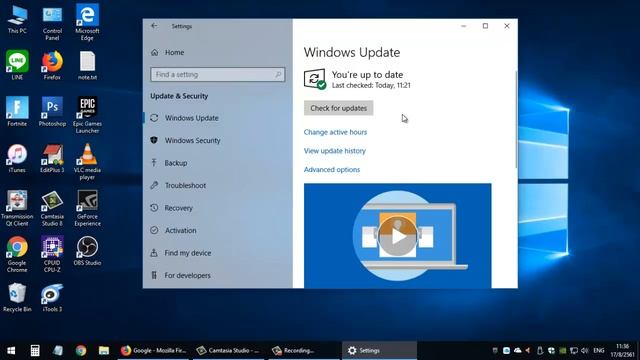
Task: Switch to Google - Mozilla Firefox taskbar window
Action: click(153, 351)
